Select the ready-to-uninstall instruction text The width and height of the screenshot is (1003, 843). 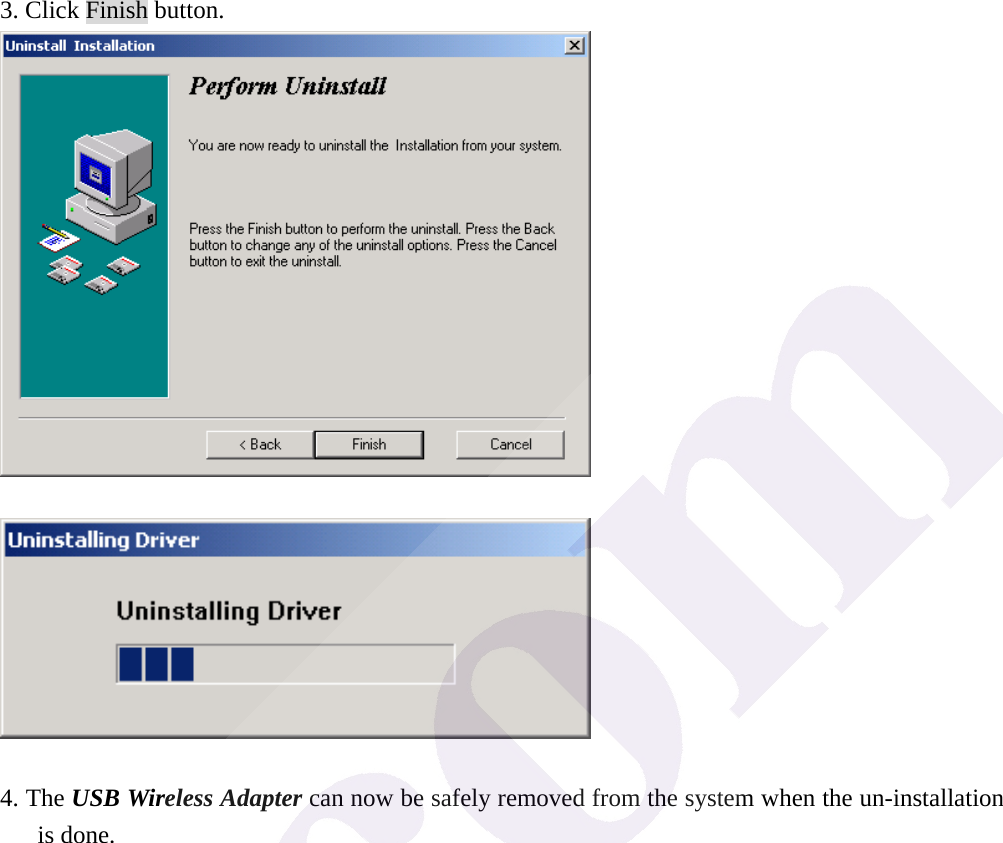coord(372,145)
